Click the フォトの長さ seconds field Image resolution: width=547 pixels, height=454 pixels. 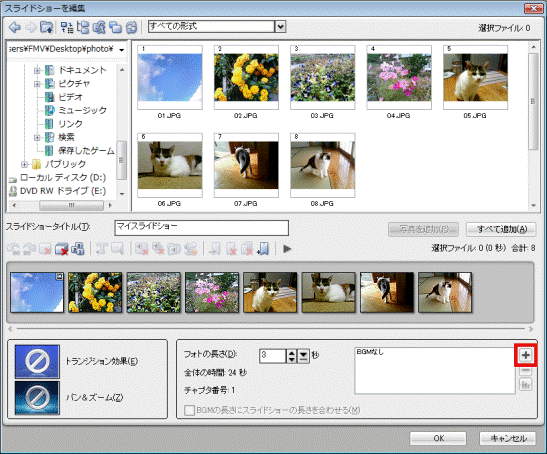tap(273, 356)
